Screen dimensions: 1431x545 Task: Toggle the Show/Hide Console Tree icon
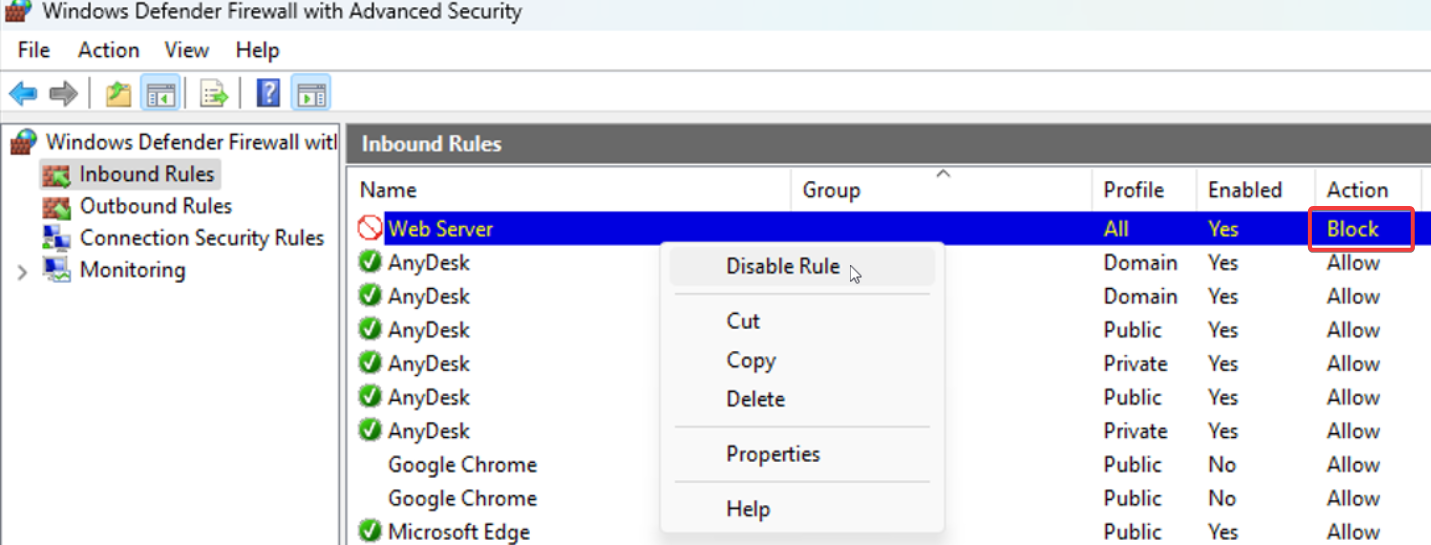pos(160,95)
